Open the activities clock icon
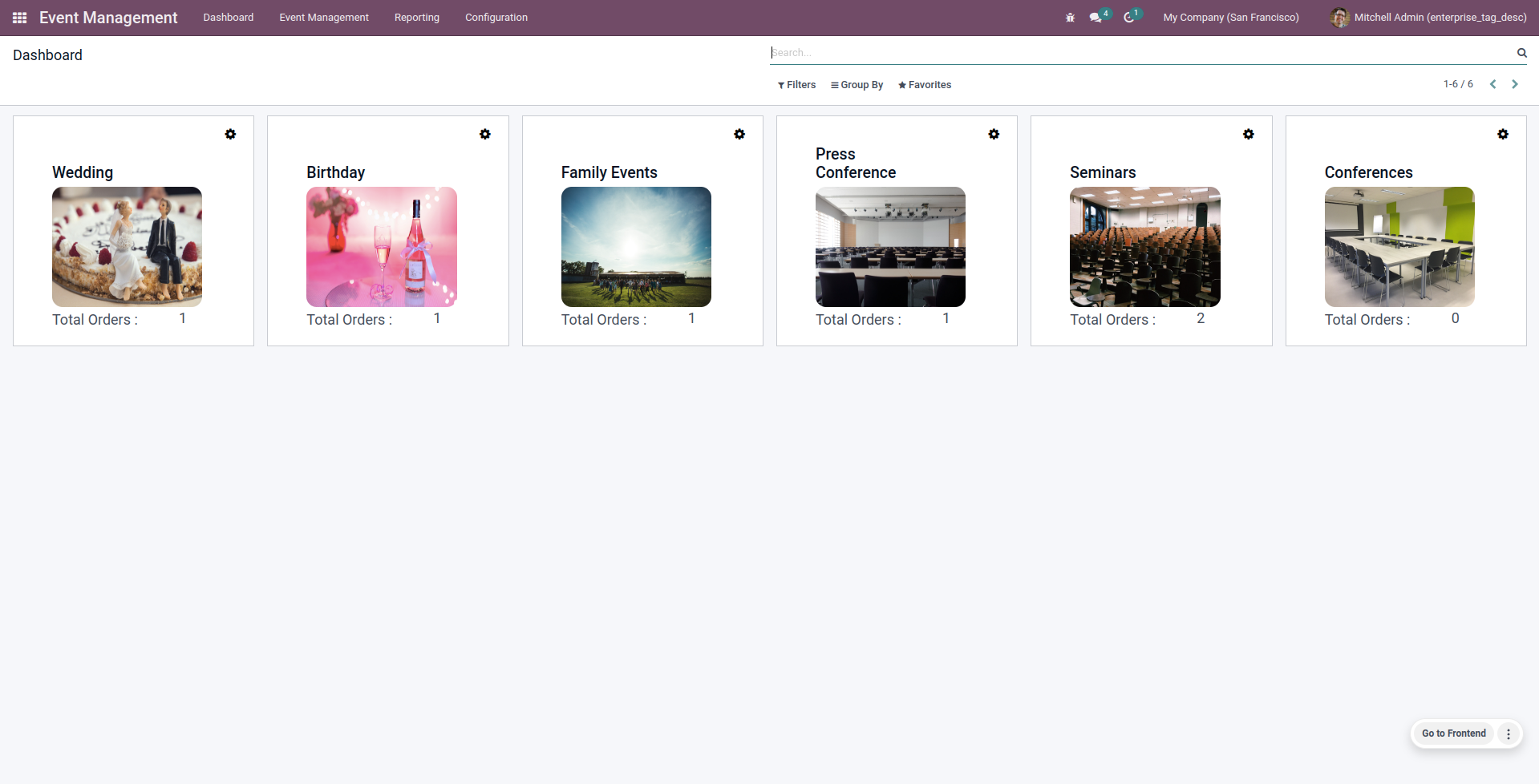The image size is (1539, 784). 1129,18
